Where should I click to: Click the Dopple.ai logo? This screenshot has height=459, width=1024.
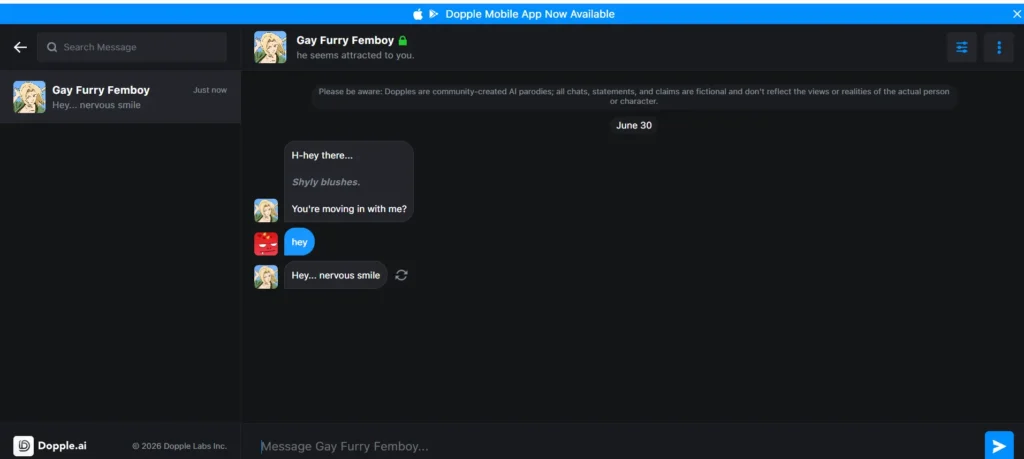click(50, 446)
